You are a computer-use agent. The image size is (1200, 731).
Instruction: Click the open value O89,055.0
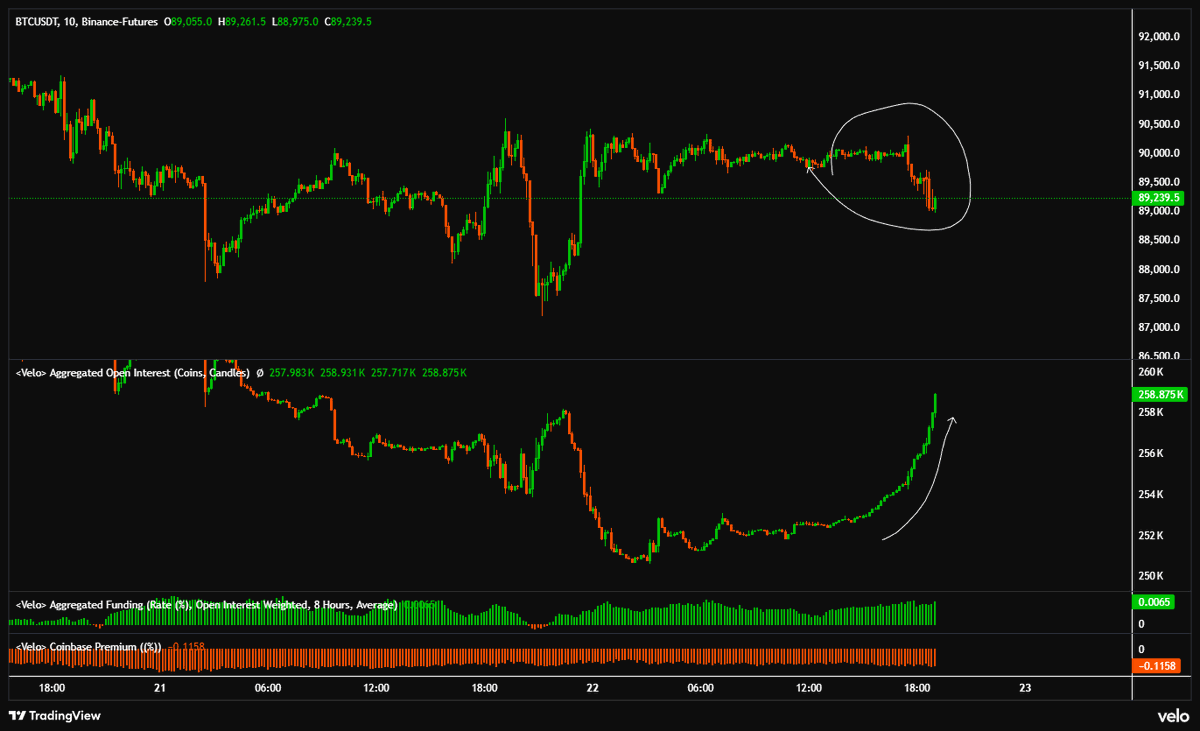(188, 20)
